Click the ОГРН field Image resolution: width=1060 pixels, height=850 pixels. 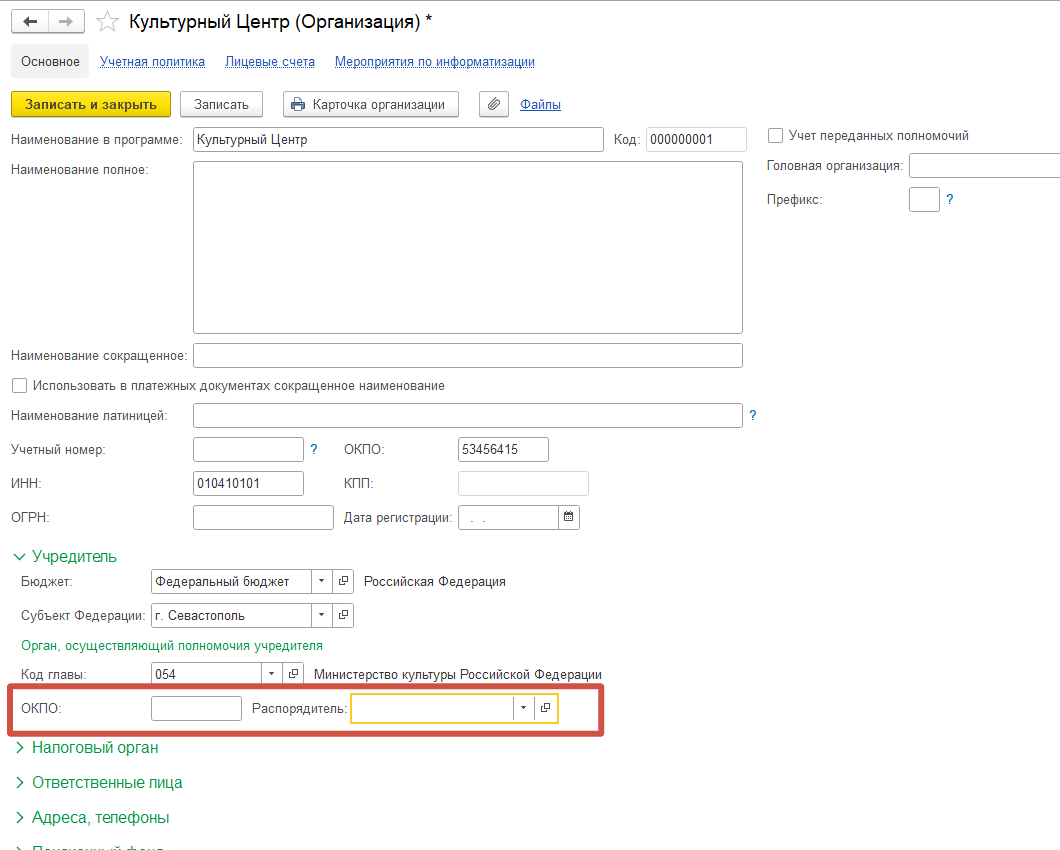pos(263,517)
